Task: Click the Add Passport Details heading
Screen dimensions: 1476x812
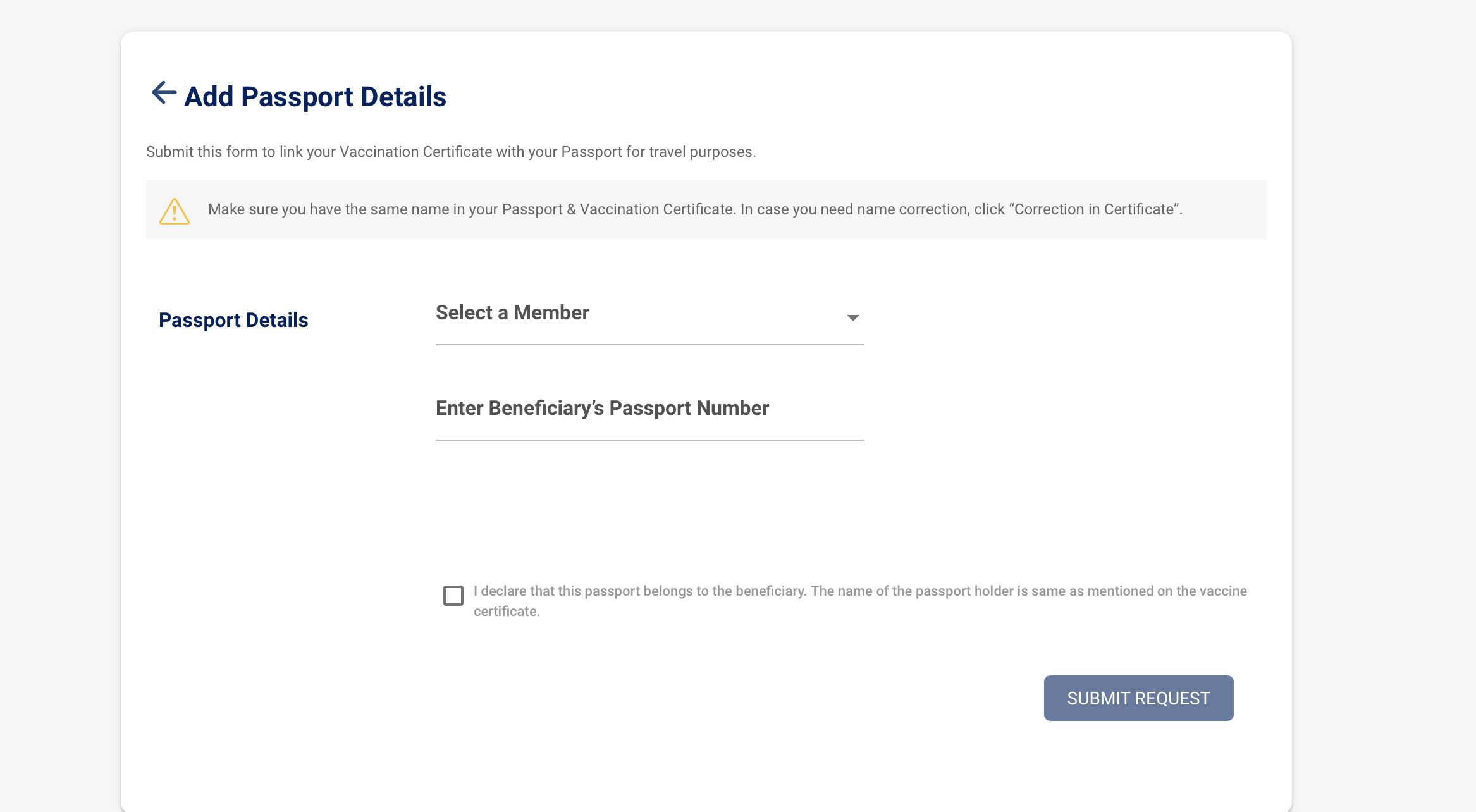Action: (315, 97)
